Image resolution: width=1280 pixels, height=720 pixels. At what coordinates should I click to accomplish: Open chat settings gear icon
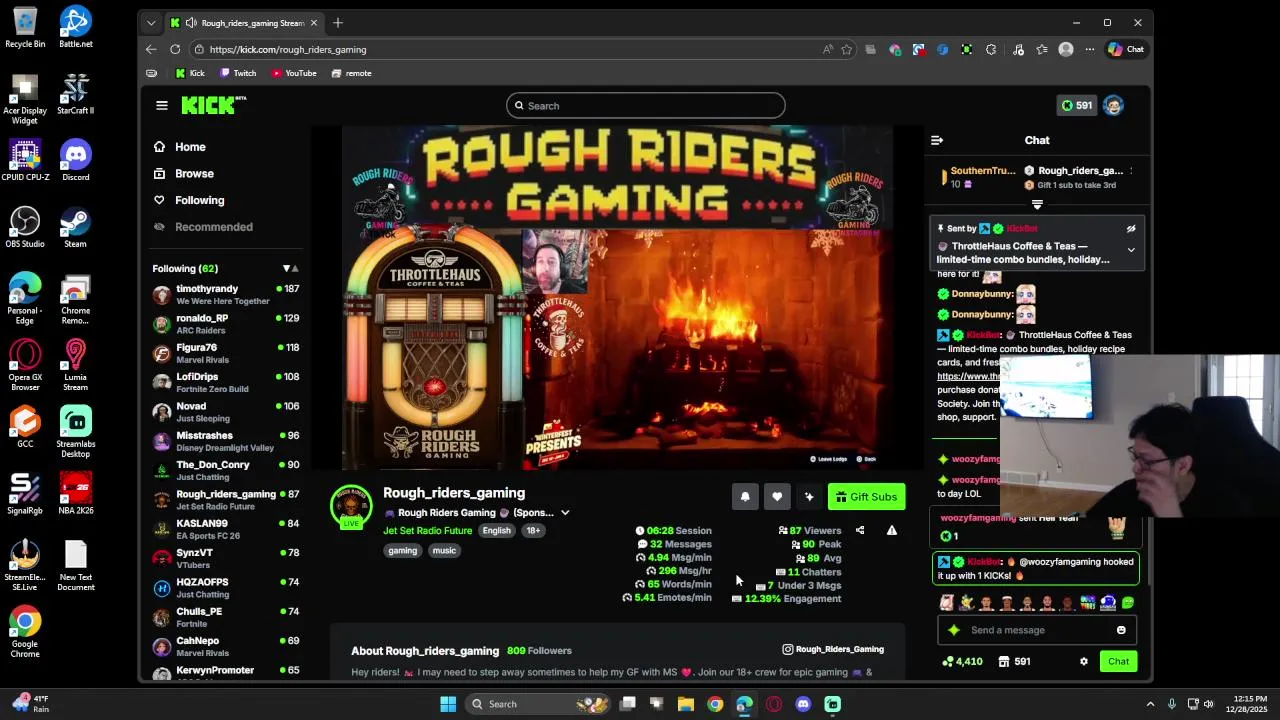point(1083,661)
